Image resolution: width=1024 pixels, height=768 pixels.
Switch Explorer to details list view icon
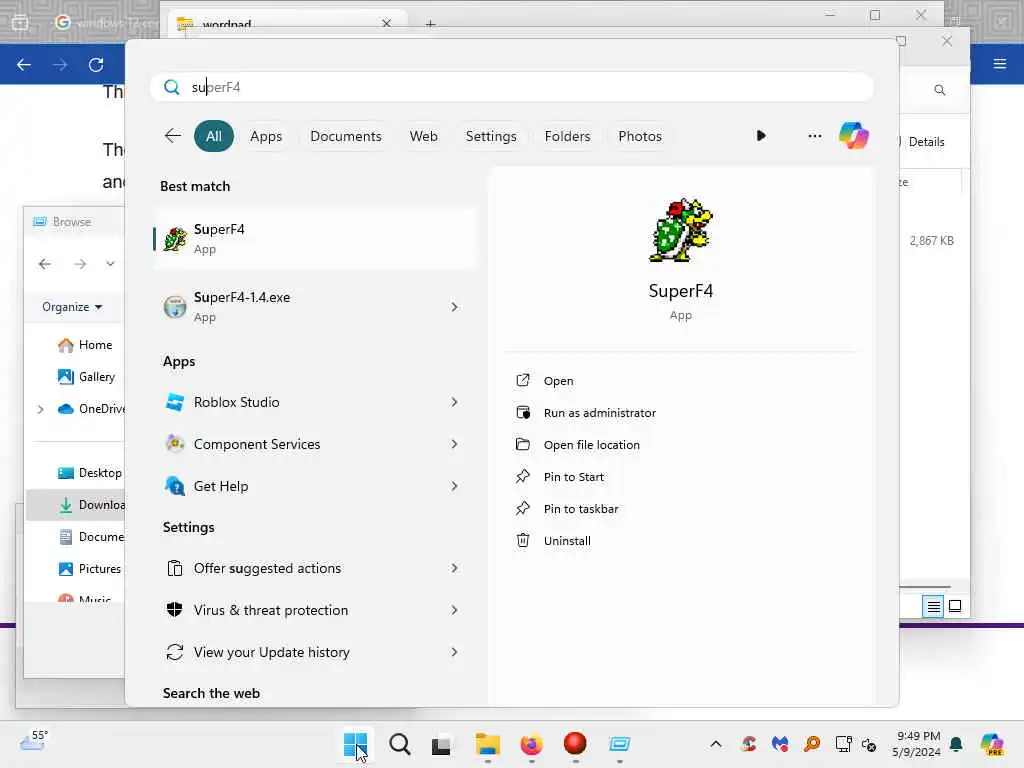click(x=933, y=607)
